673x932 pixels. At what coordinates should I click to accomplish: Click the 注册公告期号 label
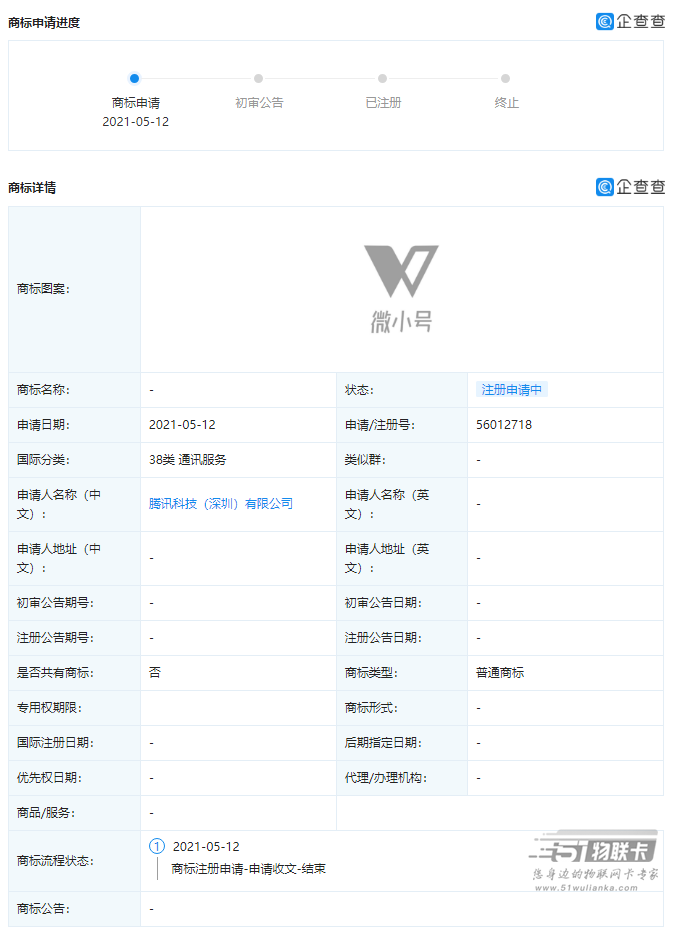55,638
